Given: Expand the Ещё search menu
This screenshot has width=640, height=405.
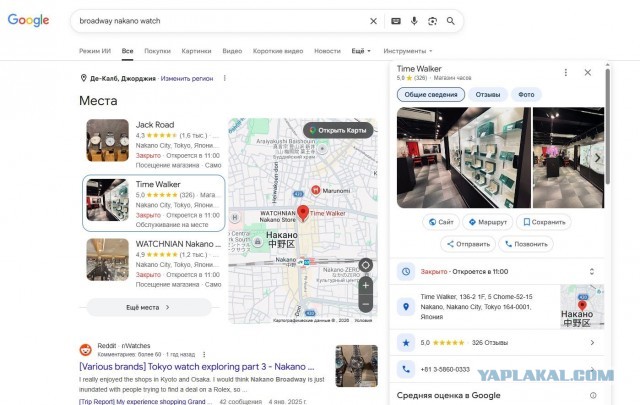Looking at the screenshot, I should (361, 51).
